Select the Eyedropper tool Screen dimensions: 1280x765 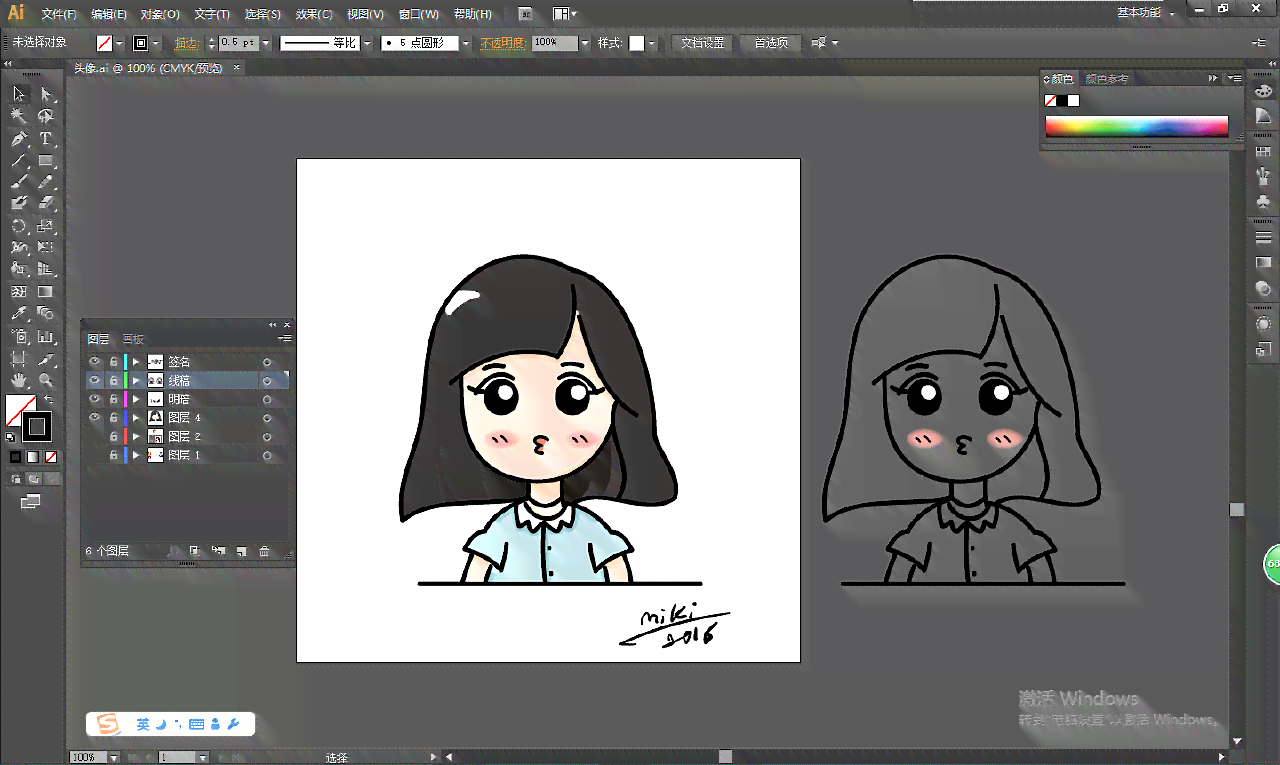(x=19, y=314)
